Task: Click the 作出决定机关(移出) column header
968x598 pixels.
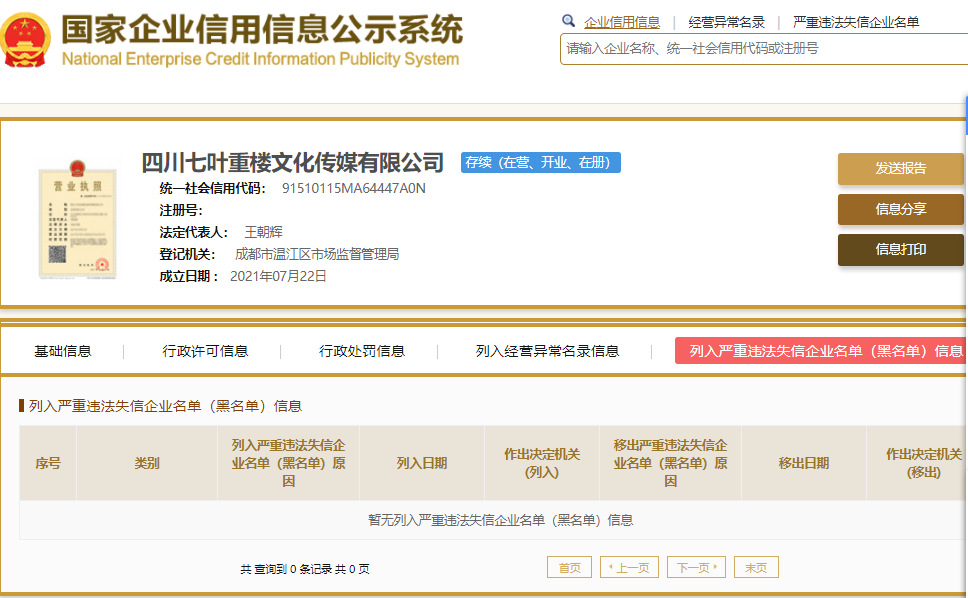Action: (917, 463)
